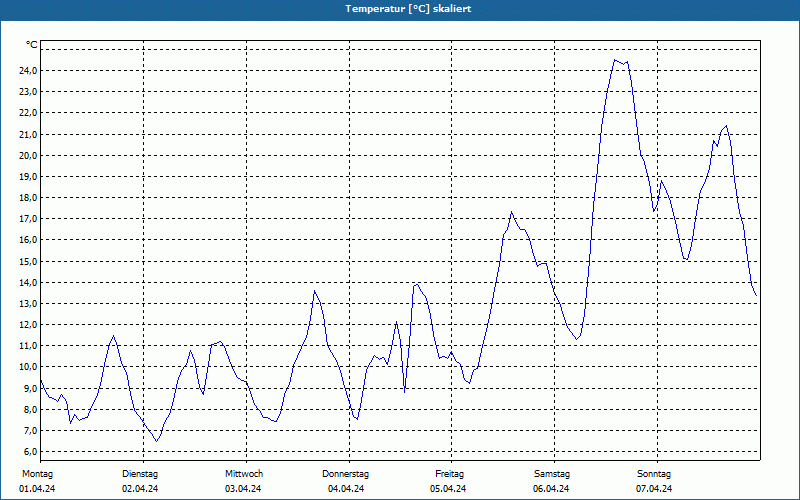Select the 12,0 y-axis value
This screenshot has height=500, width=800.
(28, 324)
